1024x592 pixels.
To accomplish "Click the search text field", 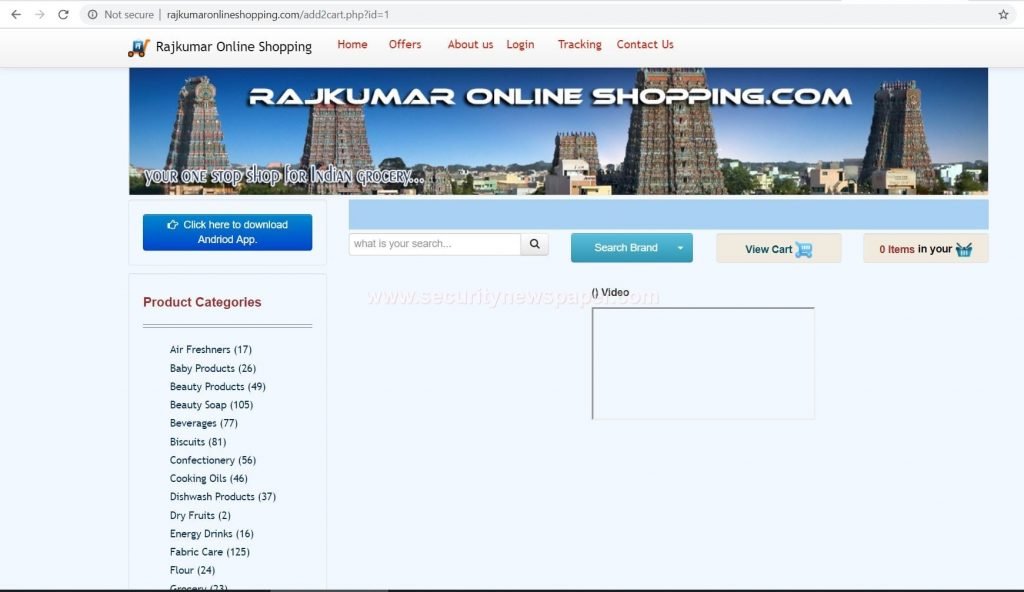I will (x=435, y=244).
